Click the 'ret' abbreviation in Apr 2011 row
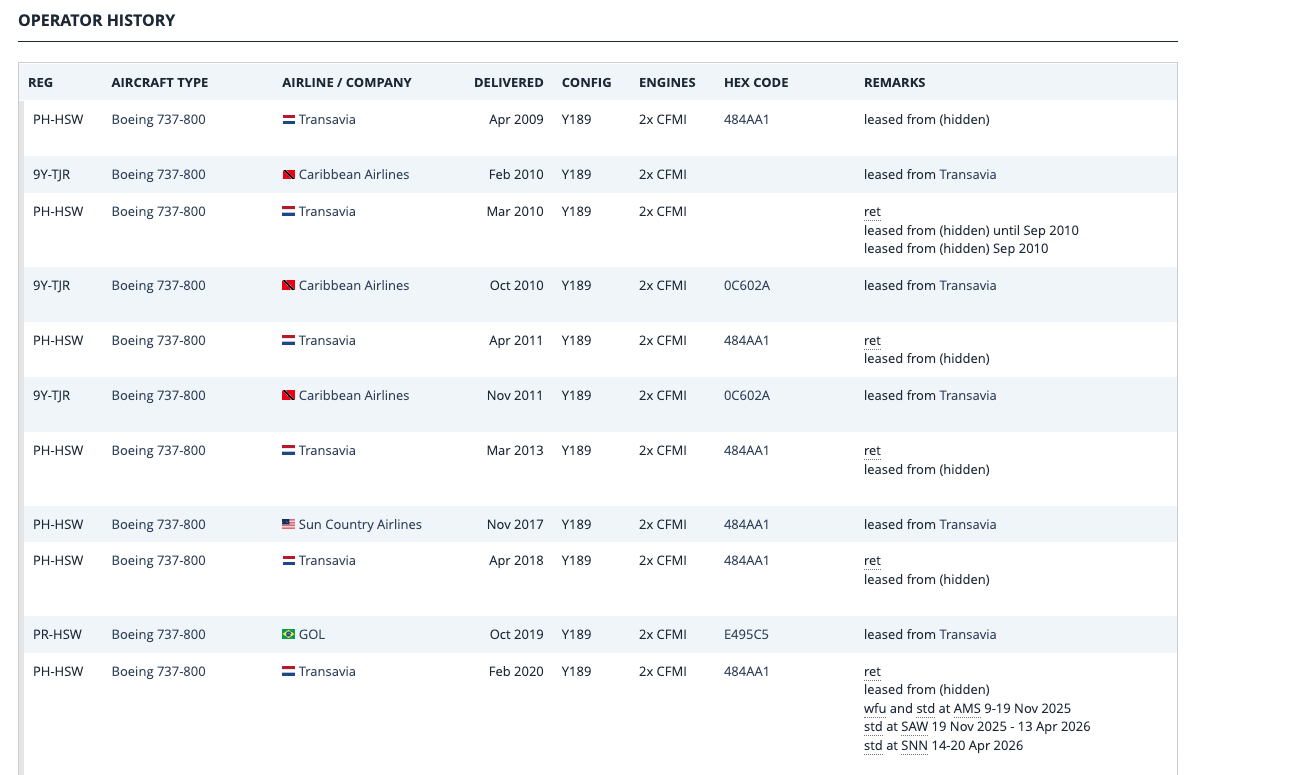The width and height of the screenshot is (1305, 775). tap(872, 341)
